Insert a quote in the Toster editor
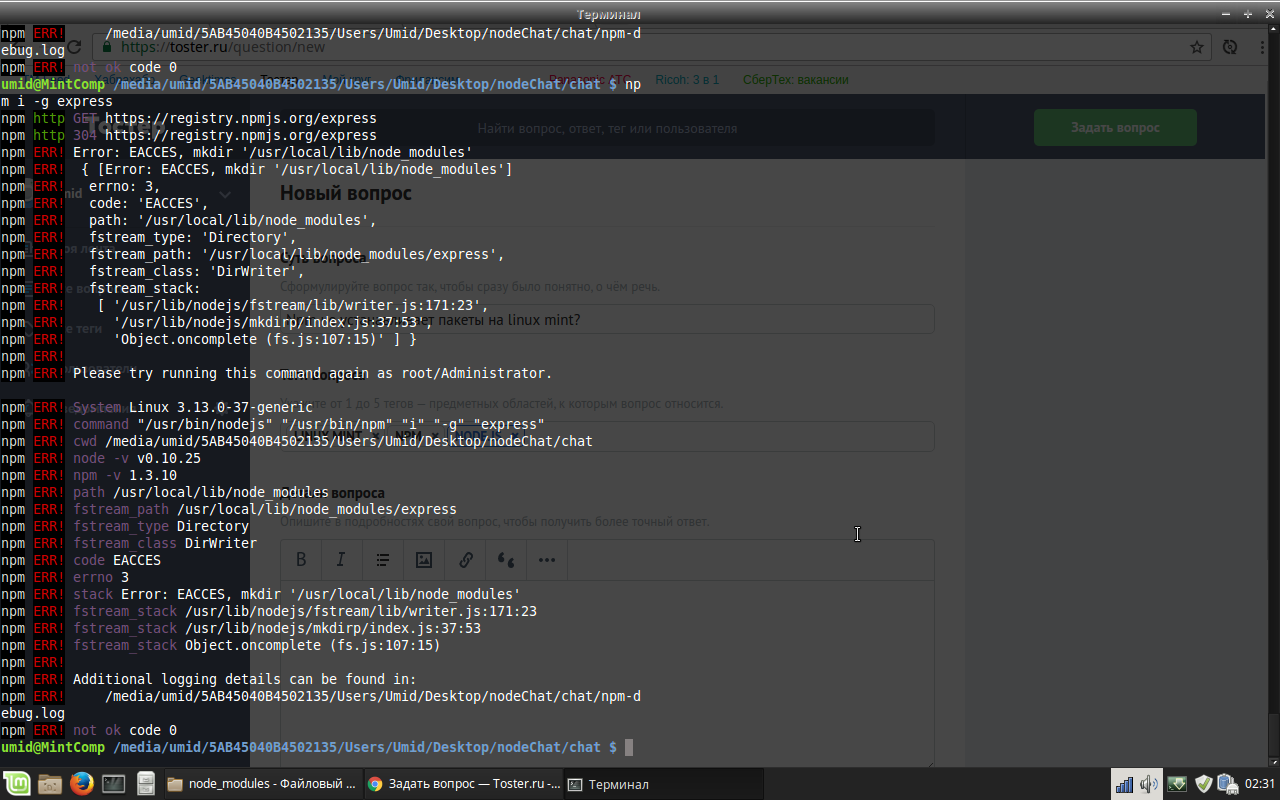Screen dimensions: 1280x800 [x=507, y=560]
